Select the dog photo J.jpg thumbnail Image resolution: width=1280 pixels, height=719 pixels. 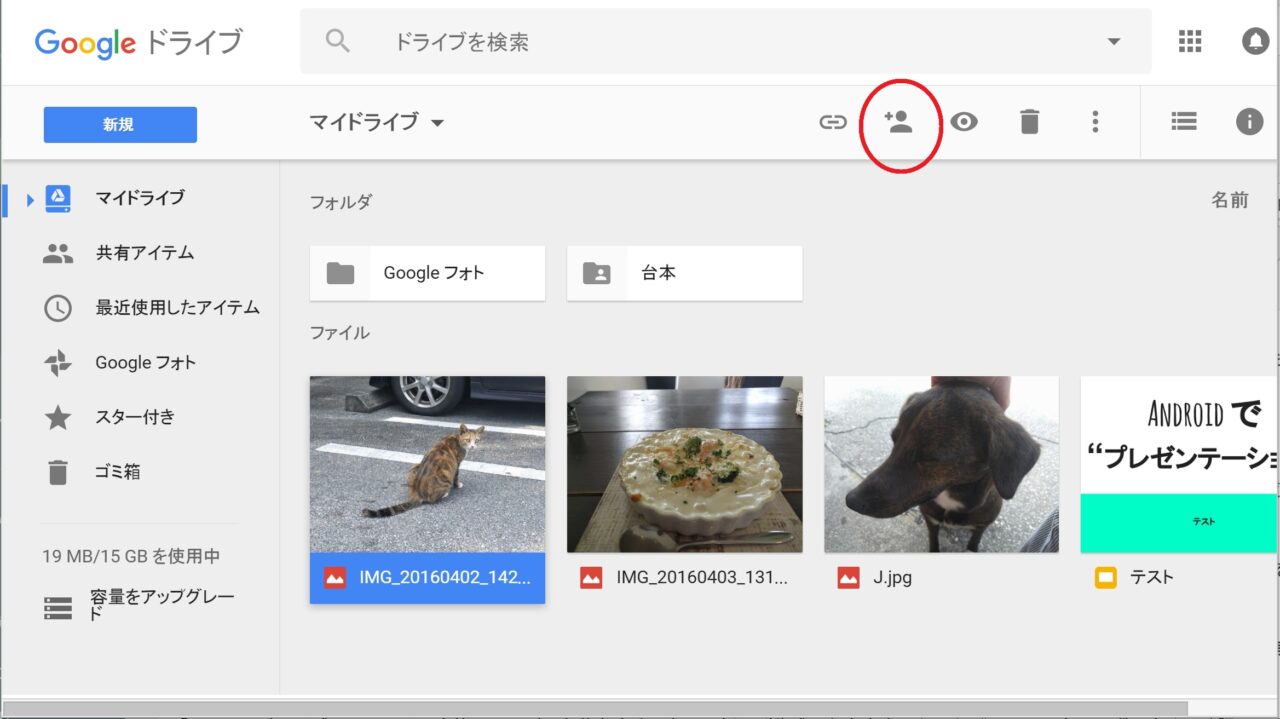[941, 464]
